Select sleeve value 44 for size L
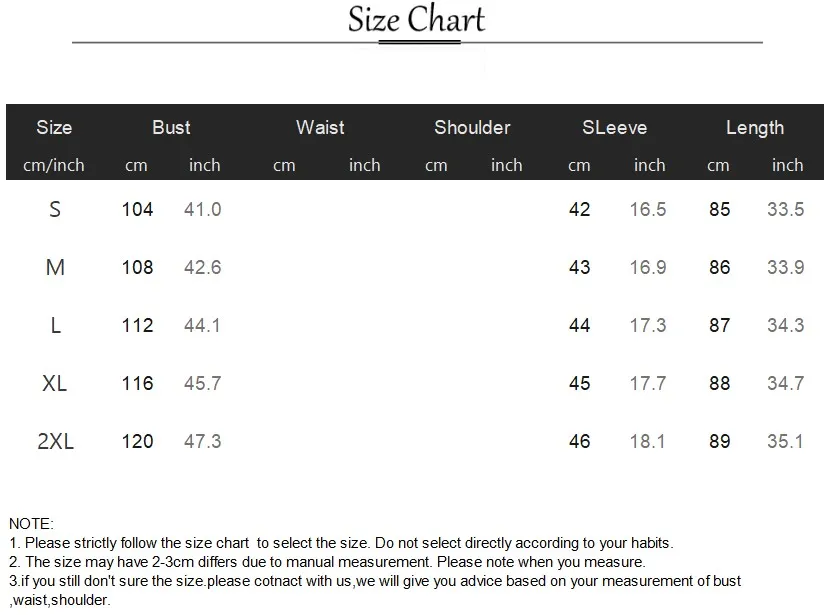 tap(579, 325)
